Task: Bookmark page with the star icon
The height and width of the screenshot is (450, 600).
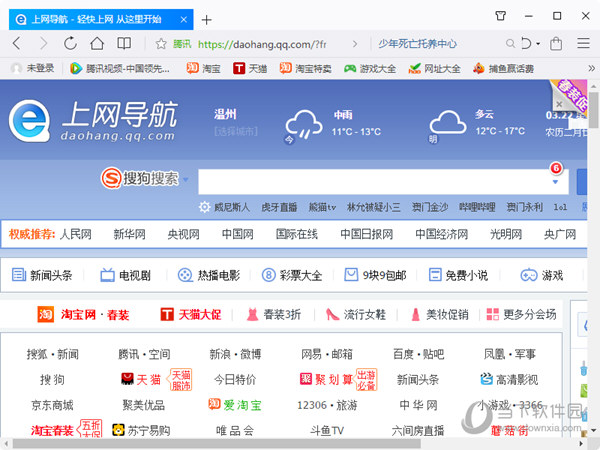Action: point(161,44)
